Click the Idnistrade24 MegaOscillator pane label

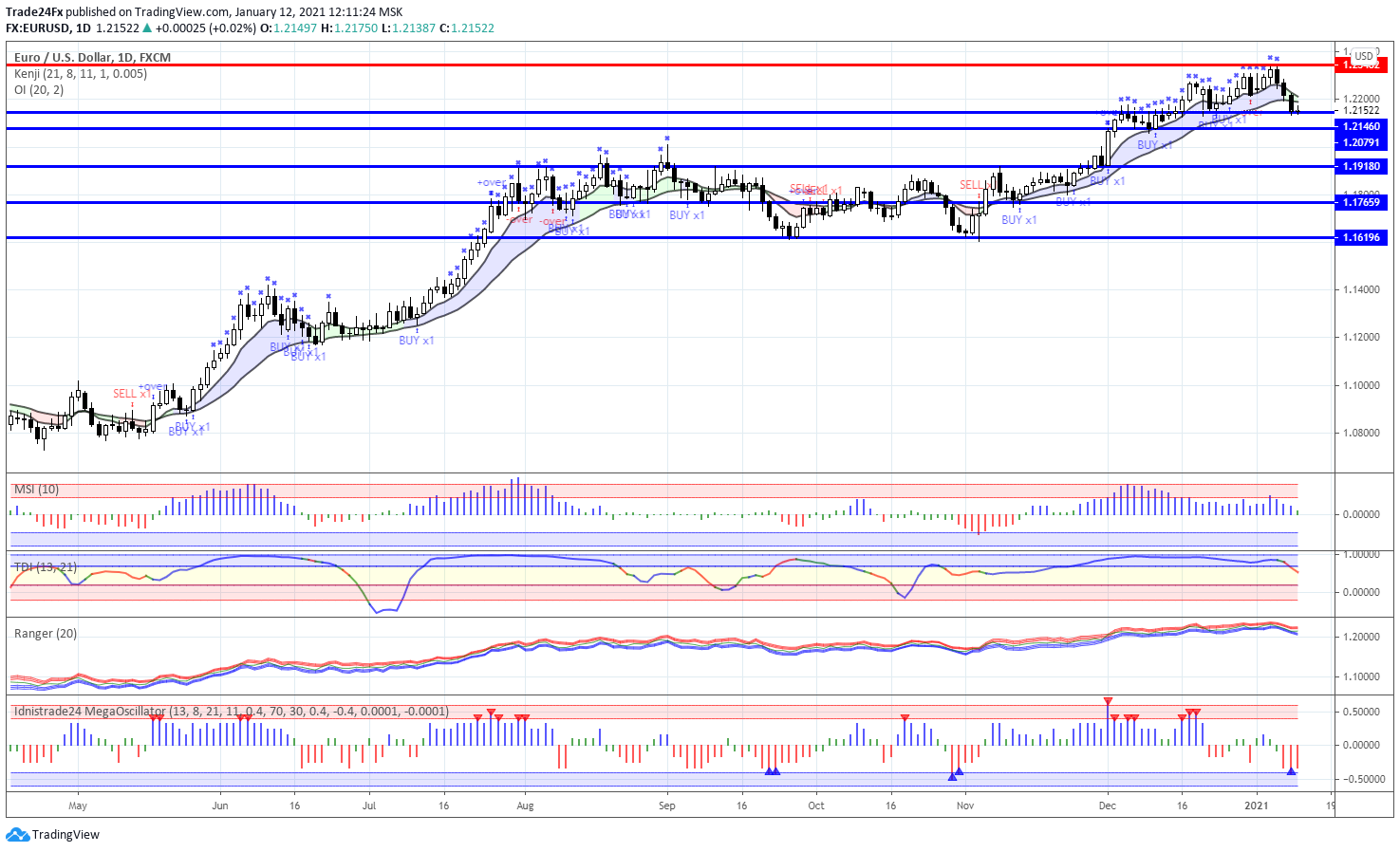click(232, 711)
